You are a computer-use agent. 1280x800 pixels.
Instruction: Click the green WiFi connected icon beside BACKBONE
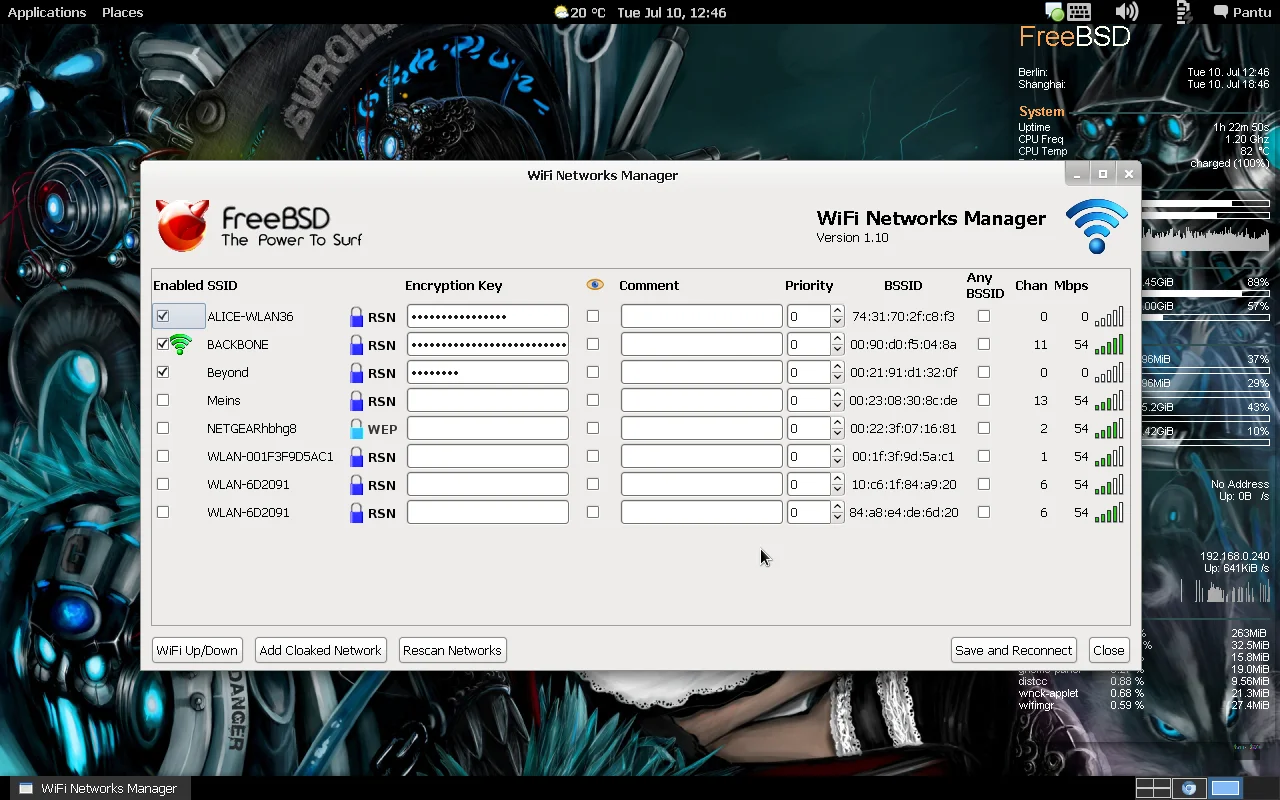coord(180,344)
